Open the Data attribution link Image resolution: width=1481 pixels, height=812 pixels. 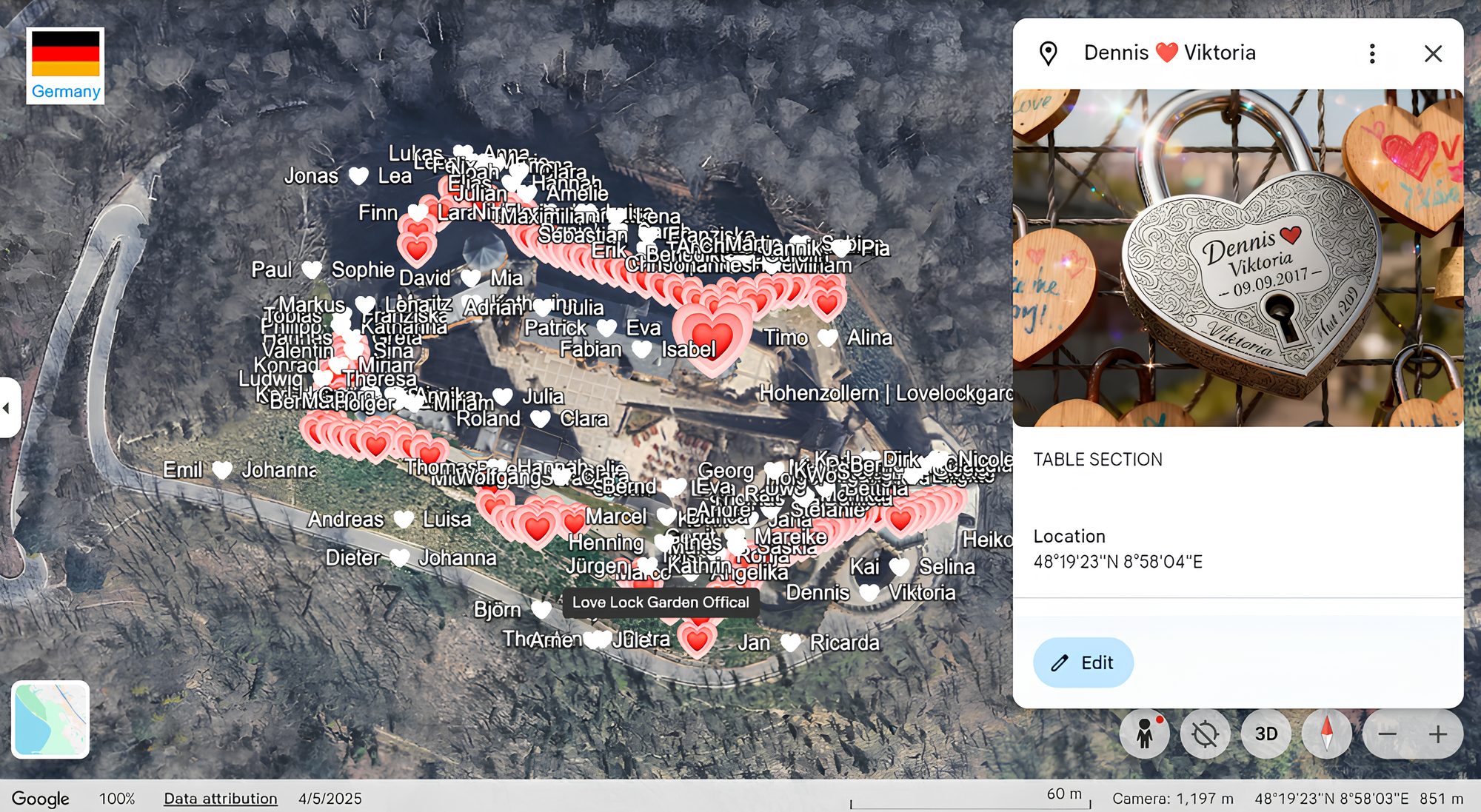click(221, 799)
